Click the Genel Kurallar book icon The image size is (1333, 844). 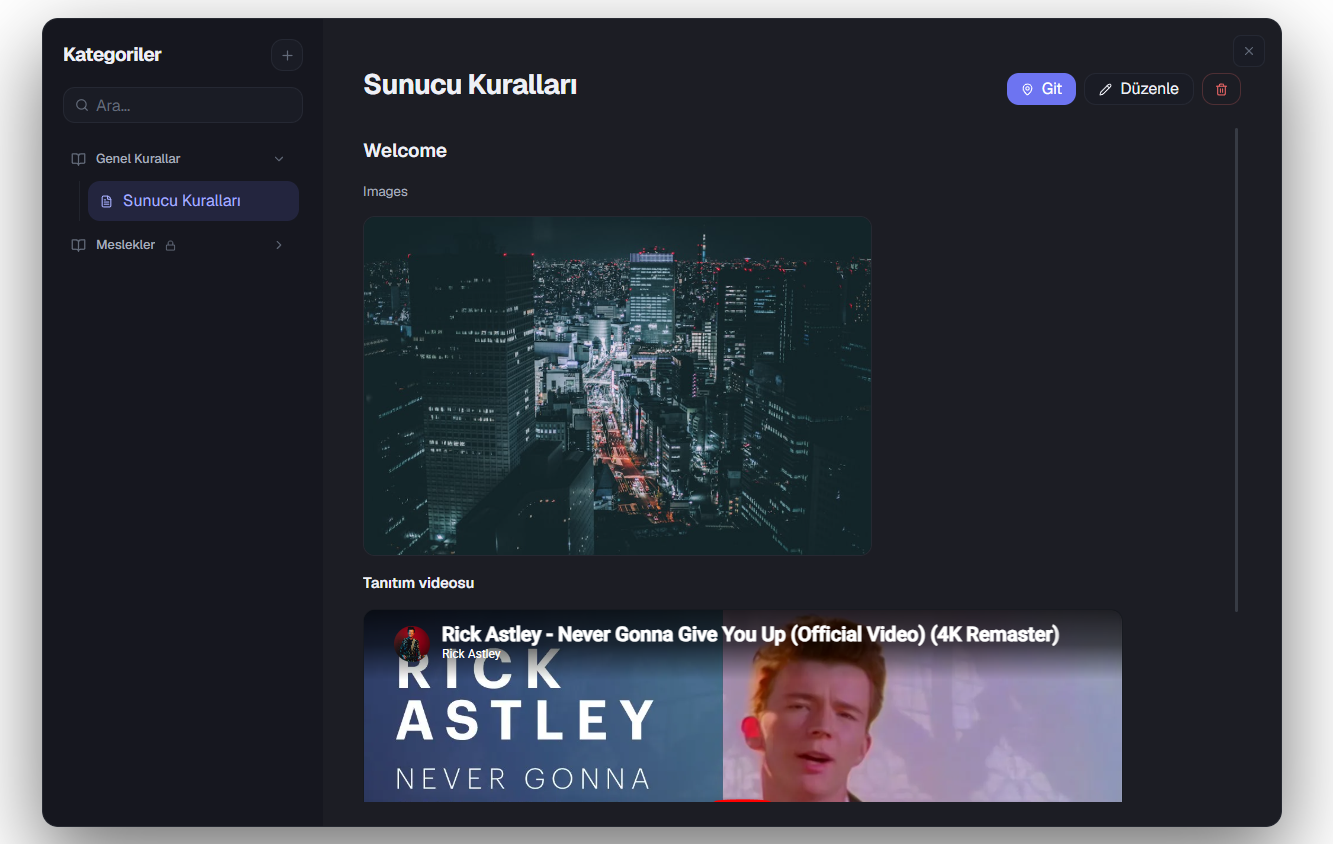tap(78, 159)
